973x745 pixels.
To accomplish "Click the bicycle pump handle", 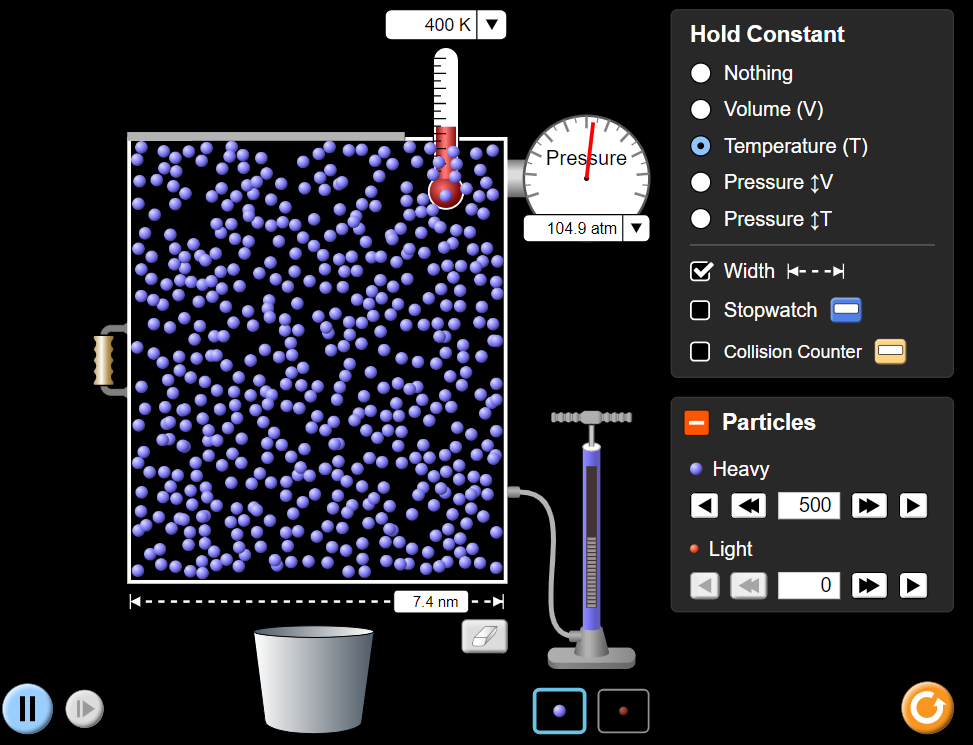I will coord(591,417).
